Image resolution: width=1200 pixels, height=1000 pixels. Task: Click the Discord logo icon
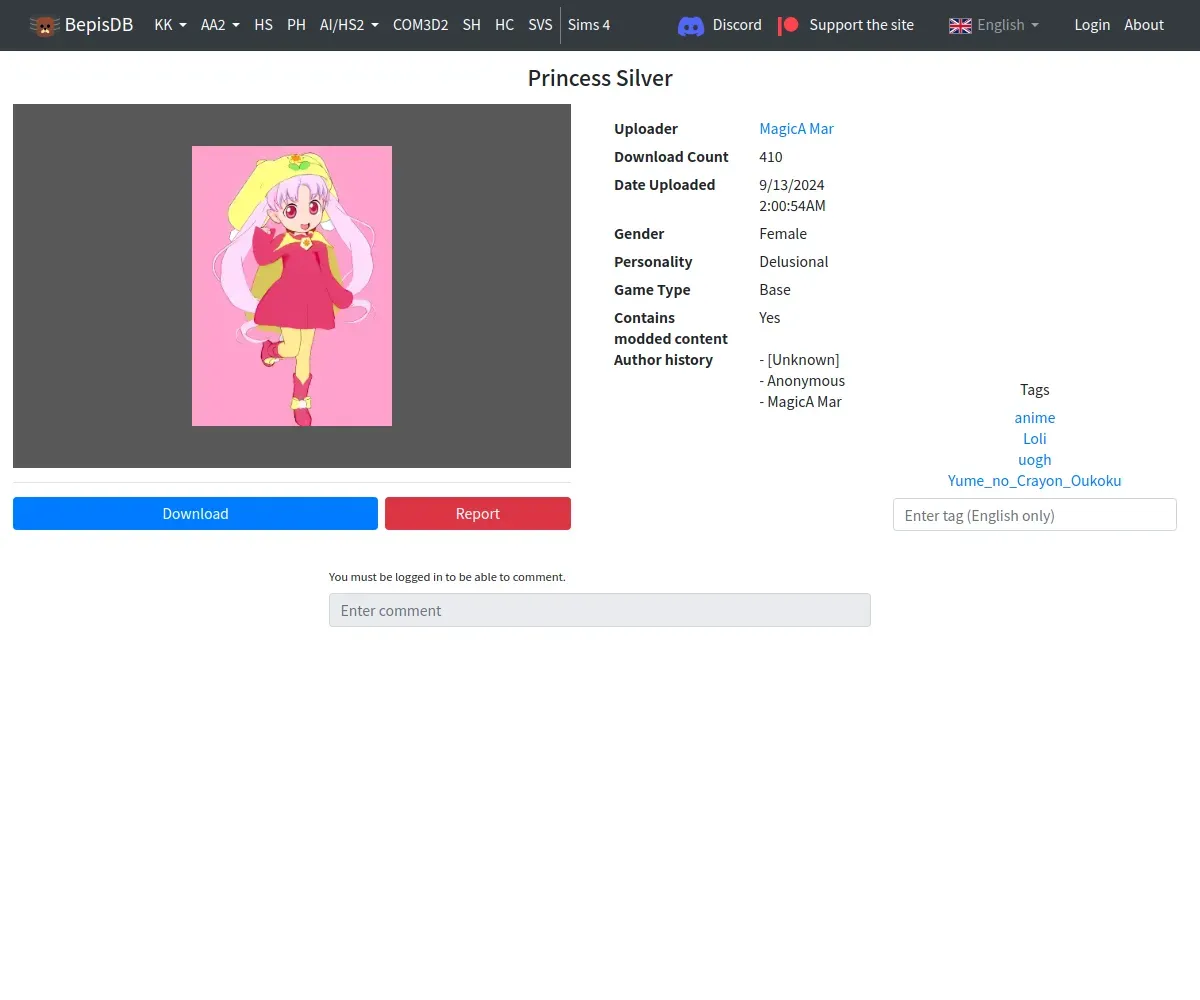tap(691, 25)
